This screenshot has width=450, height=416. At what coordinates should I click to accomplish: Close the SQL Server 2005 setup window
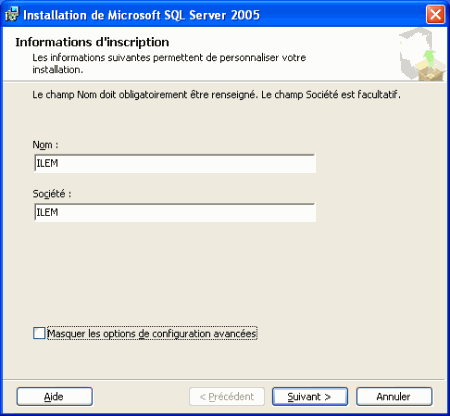[x=435, y=15]
